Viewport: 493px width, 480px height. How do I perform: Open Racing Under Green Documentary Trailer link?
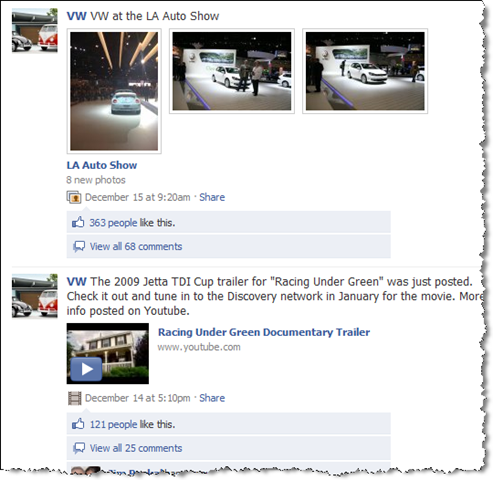pyautogui.click(x=264, y=332)
